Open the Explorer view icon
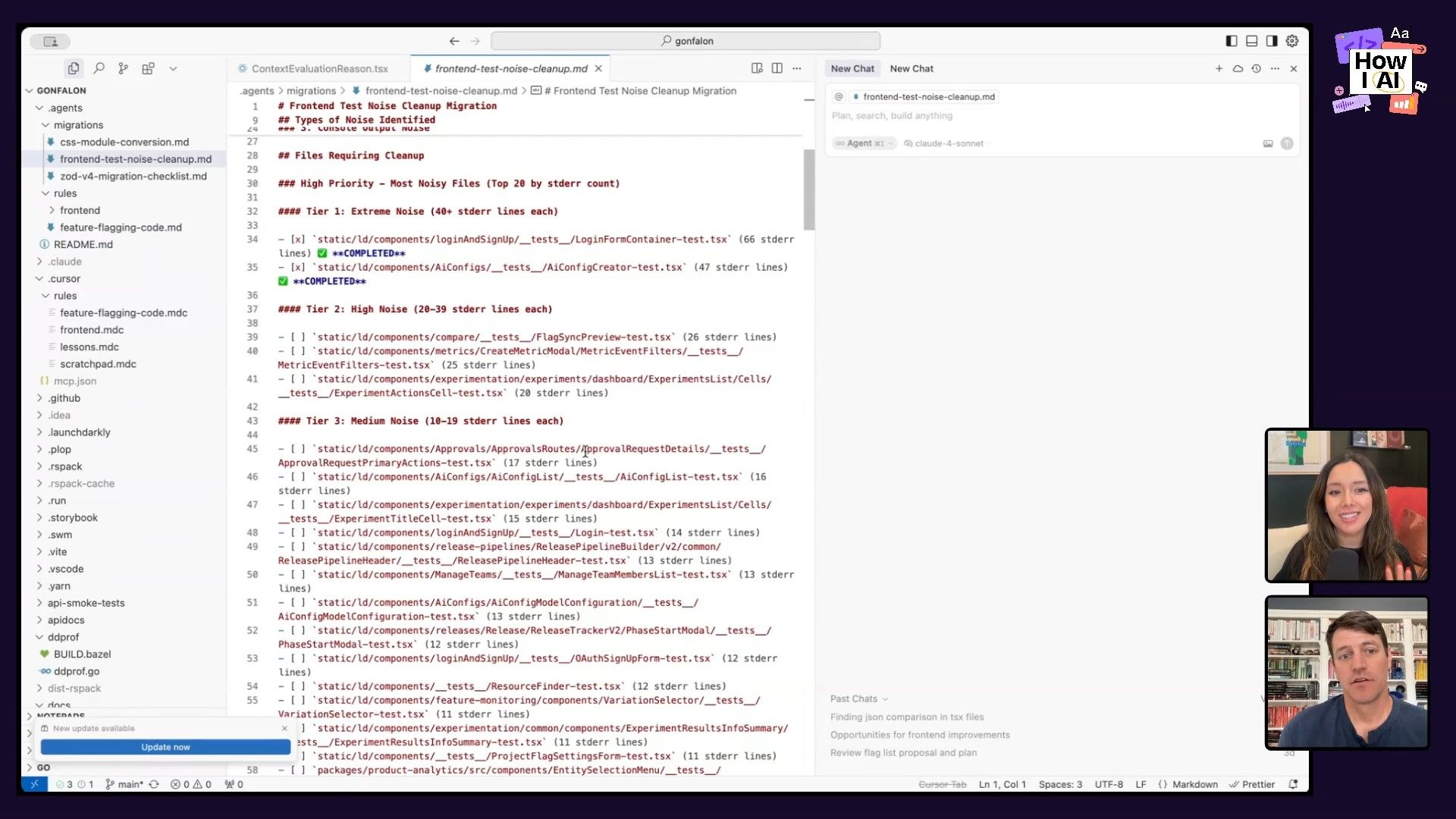Image resolution: width=1456 pixels, height=819 pixels. [x=74, y=68]
